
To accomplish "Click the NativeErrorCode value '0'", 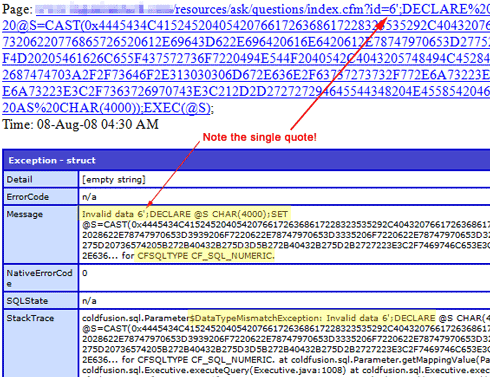I will 85,273.
